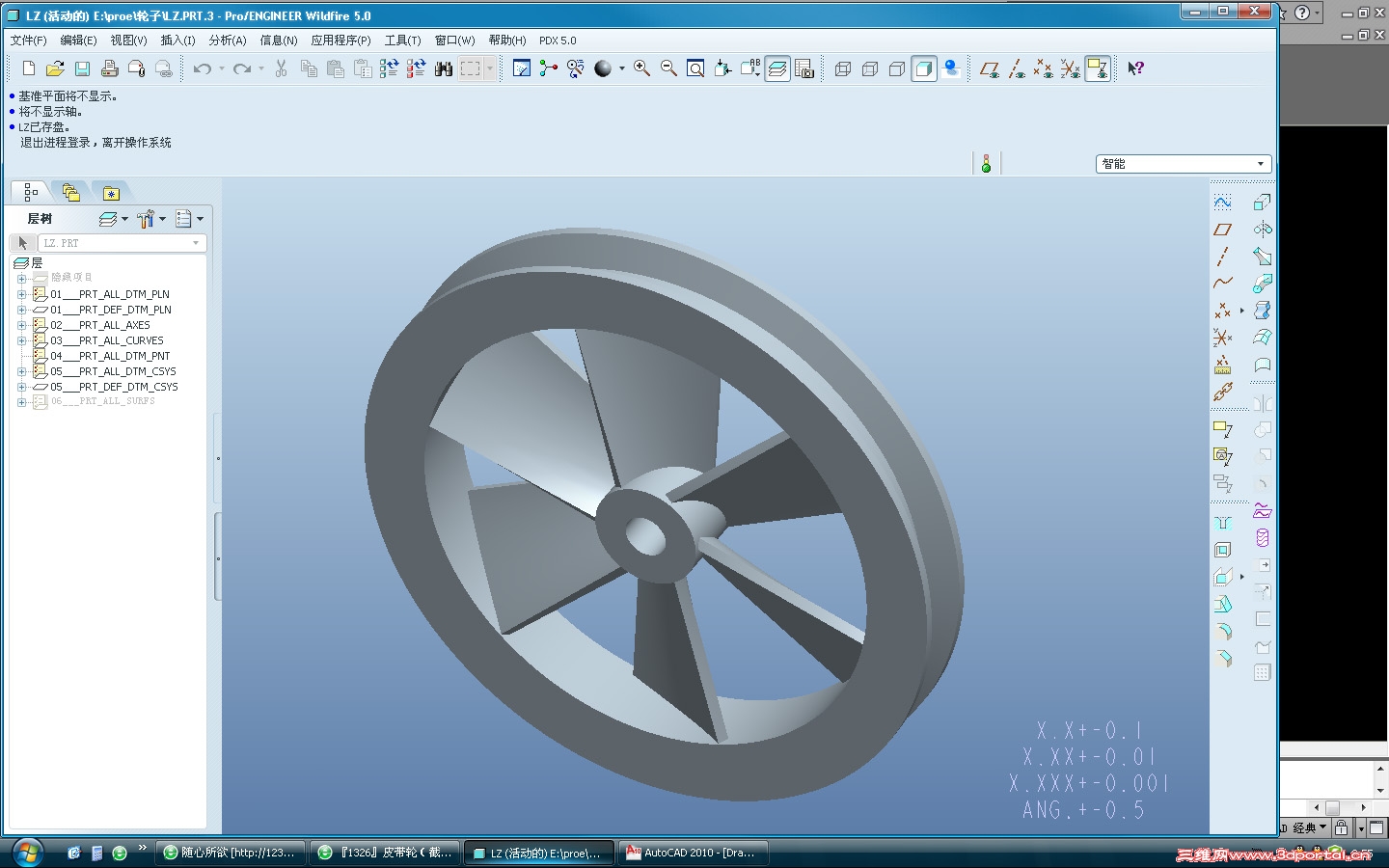This screenshot has height=868, width=1389.
Task: Toggle coordinate systems display
Action: pyautogui.click(x=1071, y=68)
